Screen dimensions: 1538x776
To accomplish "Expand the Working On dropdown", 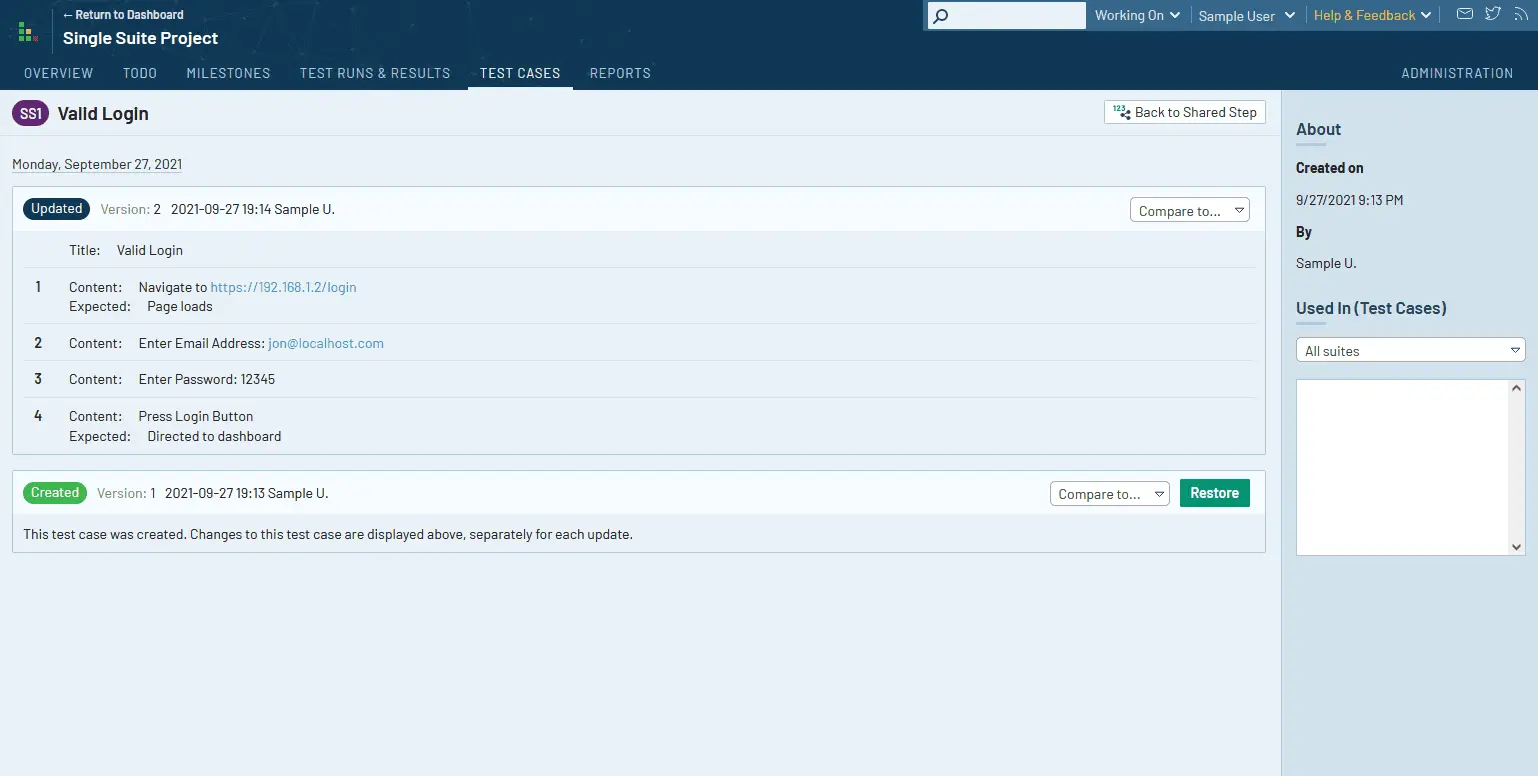I will [x=1137, y=16].
